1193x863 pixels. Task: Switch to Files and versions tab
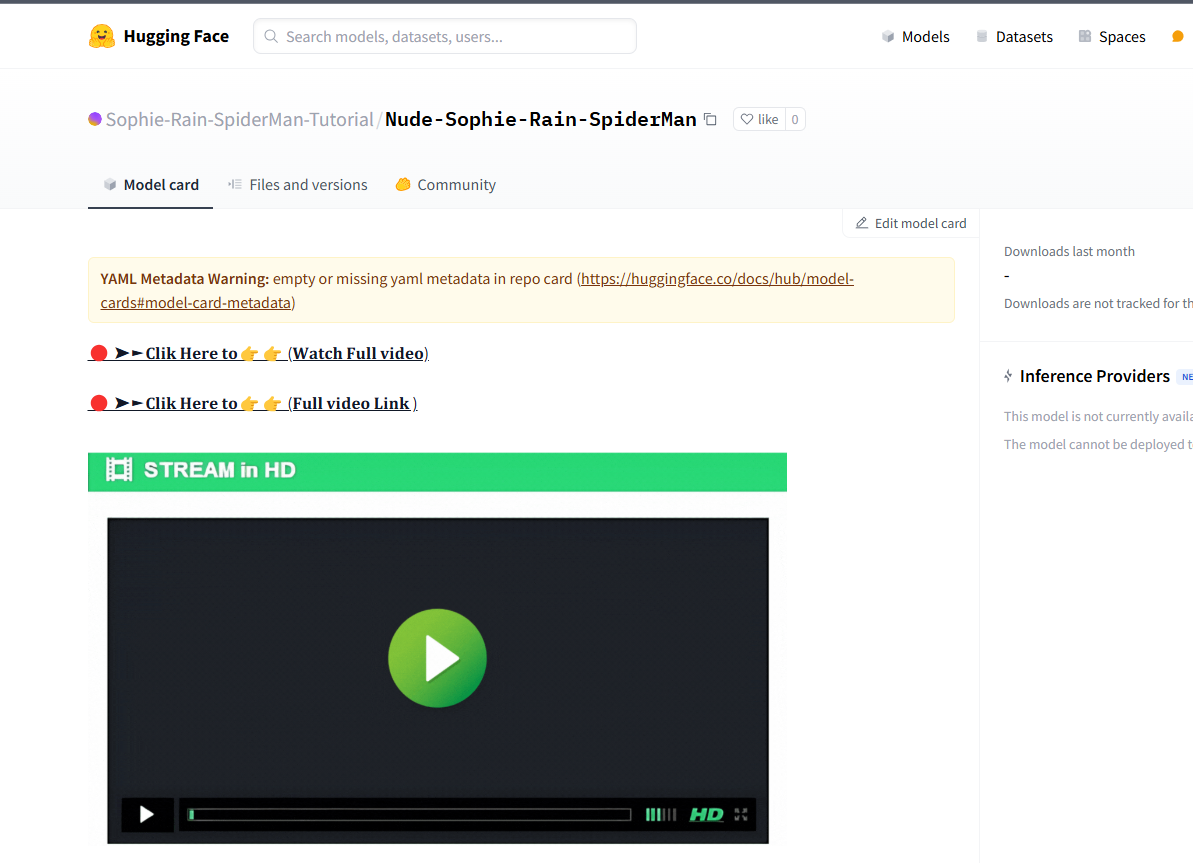pyautogui.click(x=297, y=185)
